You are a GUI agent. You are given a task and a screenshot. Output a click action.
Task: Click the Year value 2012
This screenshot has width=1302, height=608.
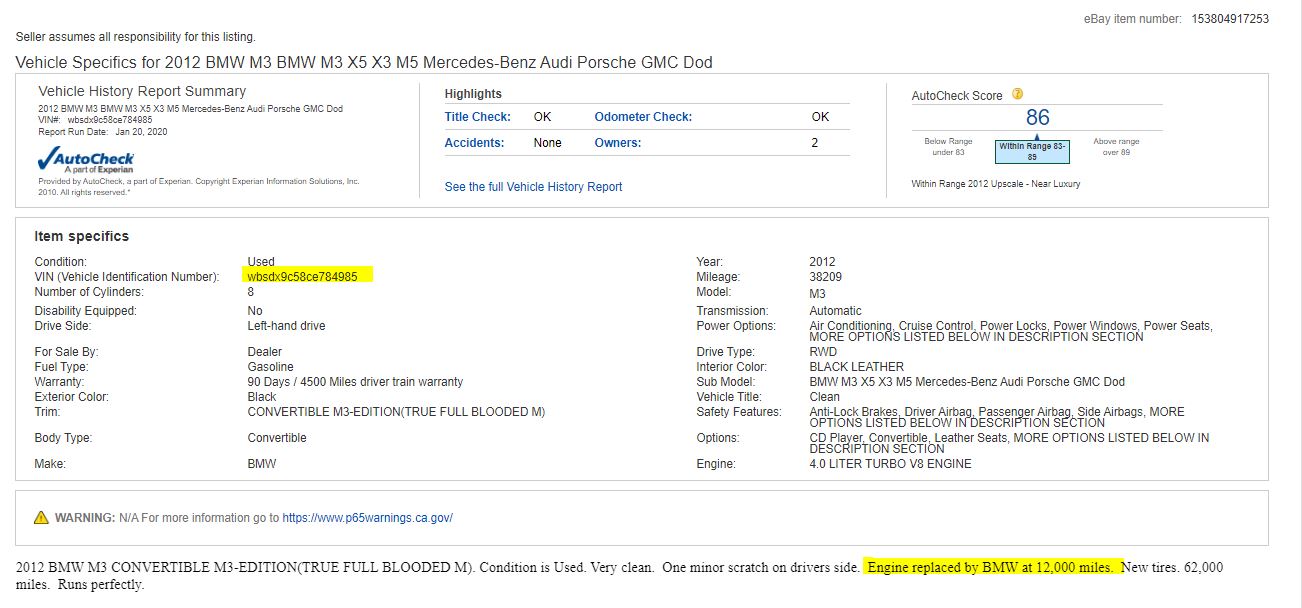(823, 262)
